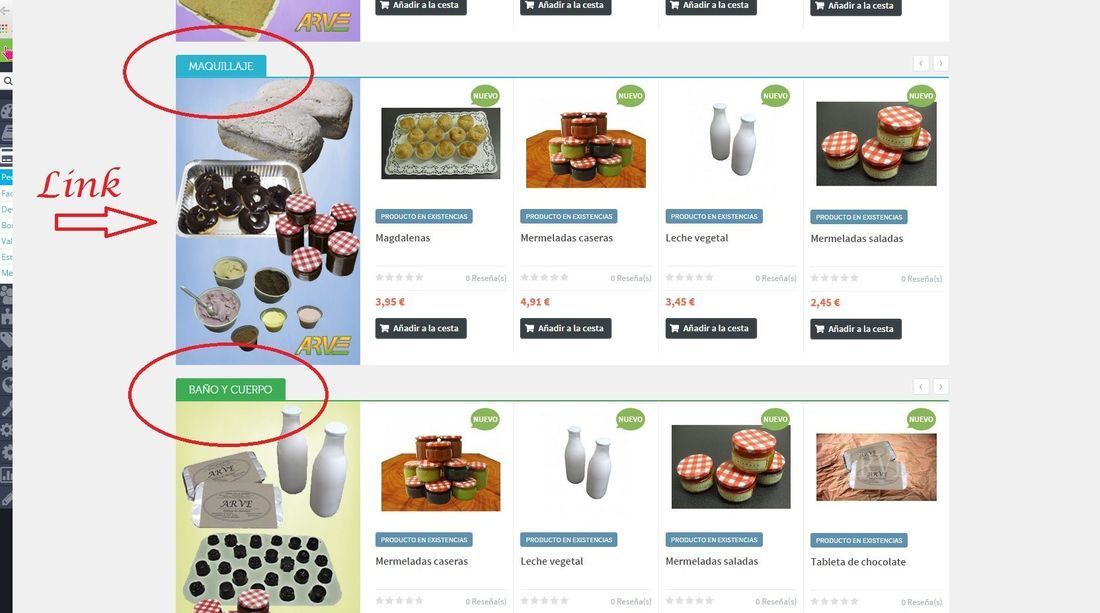Viewport: 1100px width, 613px height.
Task: Open the MAQUILLAJE category tab
Action: coord(221,66)
